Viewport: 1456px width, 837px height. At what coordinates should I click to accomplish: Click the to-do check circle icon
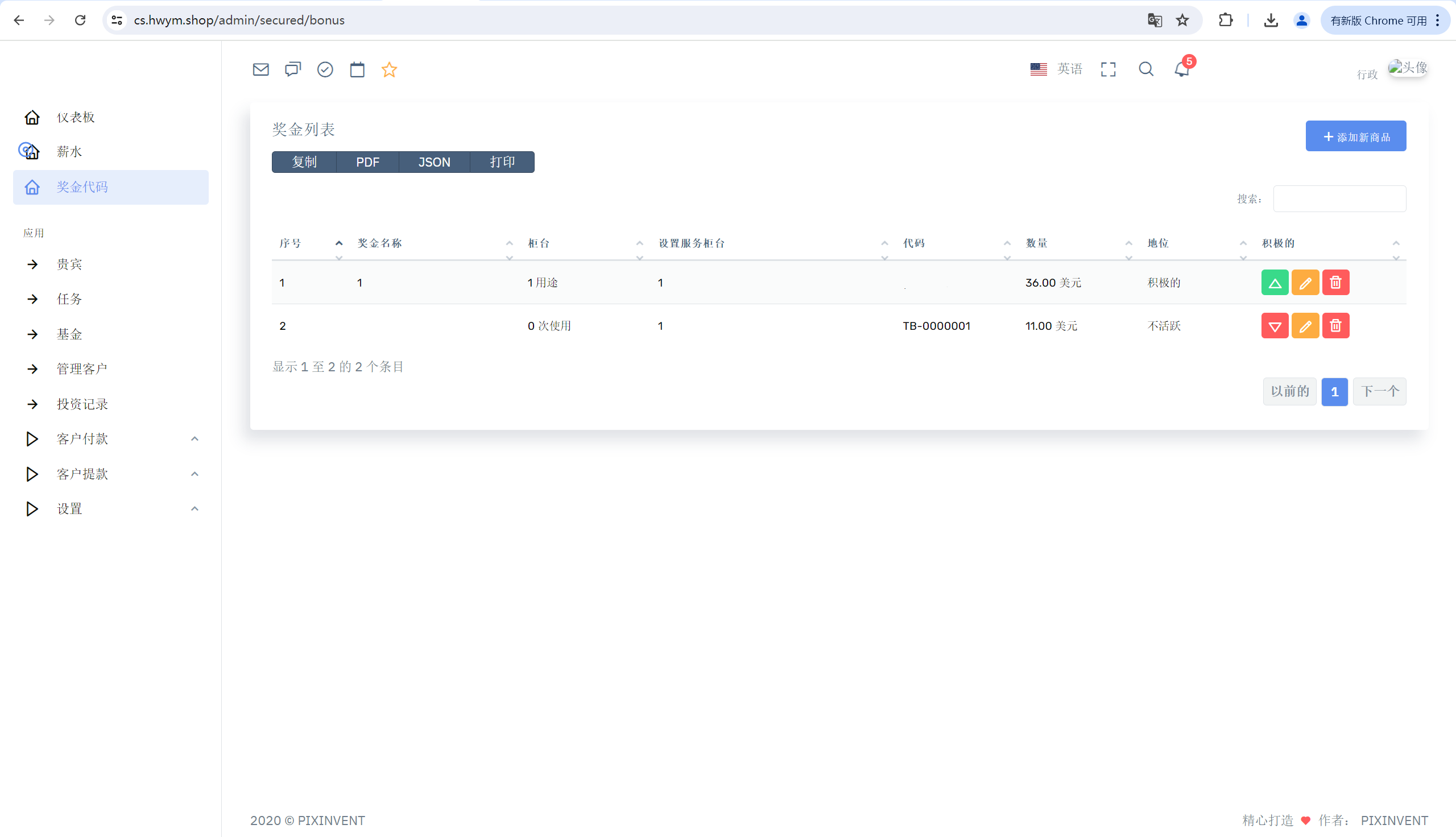tap(325, 69)
